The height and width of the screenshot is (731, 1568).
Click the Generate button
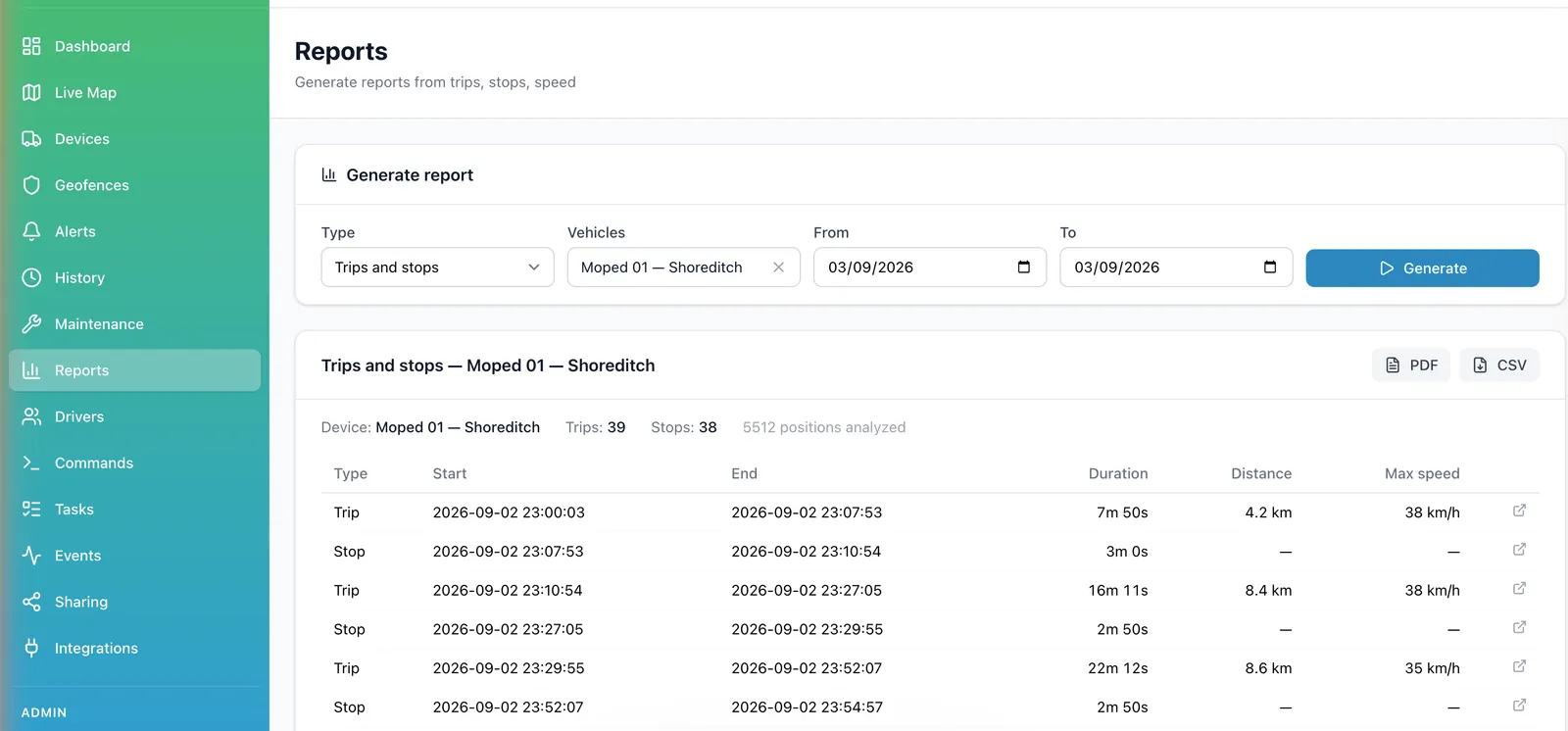point(1422,268)
